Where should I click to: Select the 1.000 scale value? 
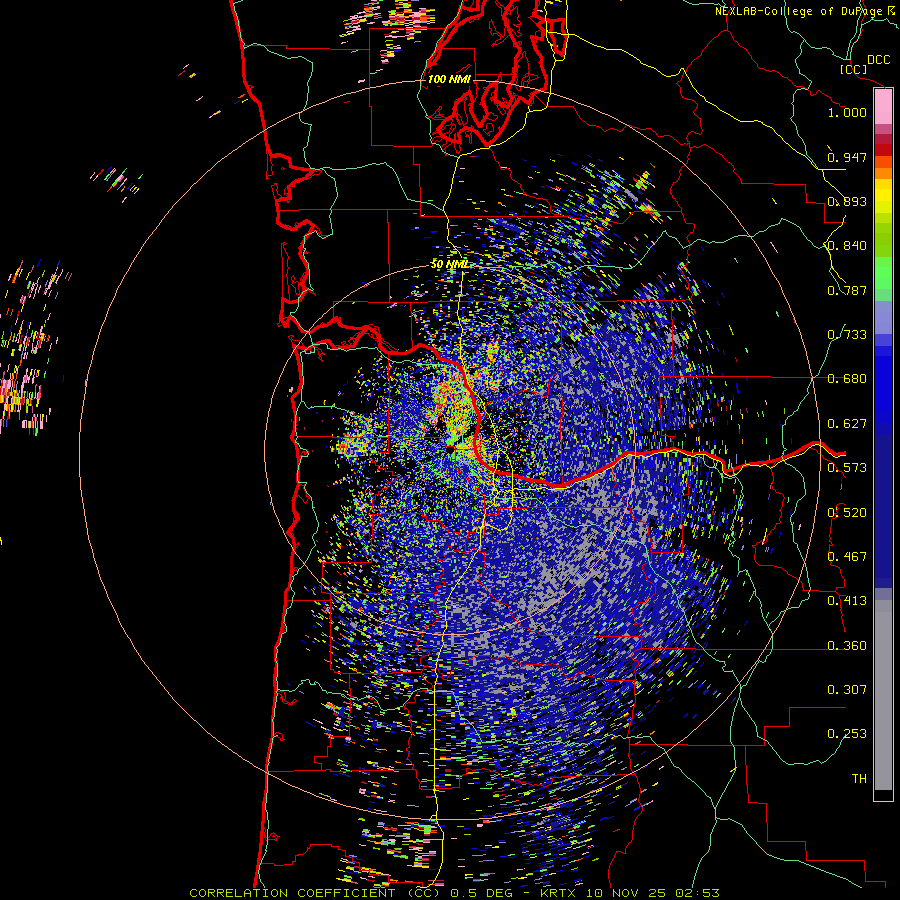coord(847,112)
